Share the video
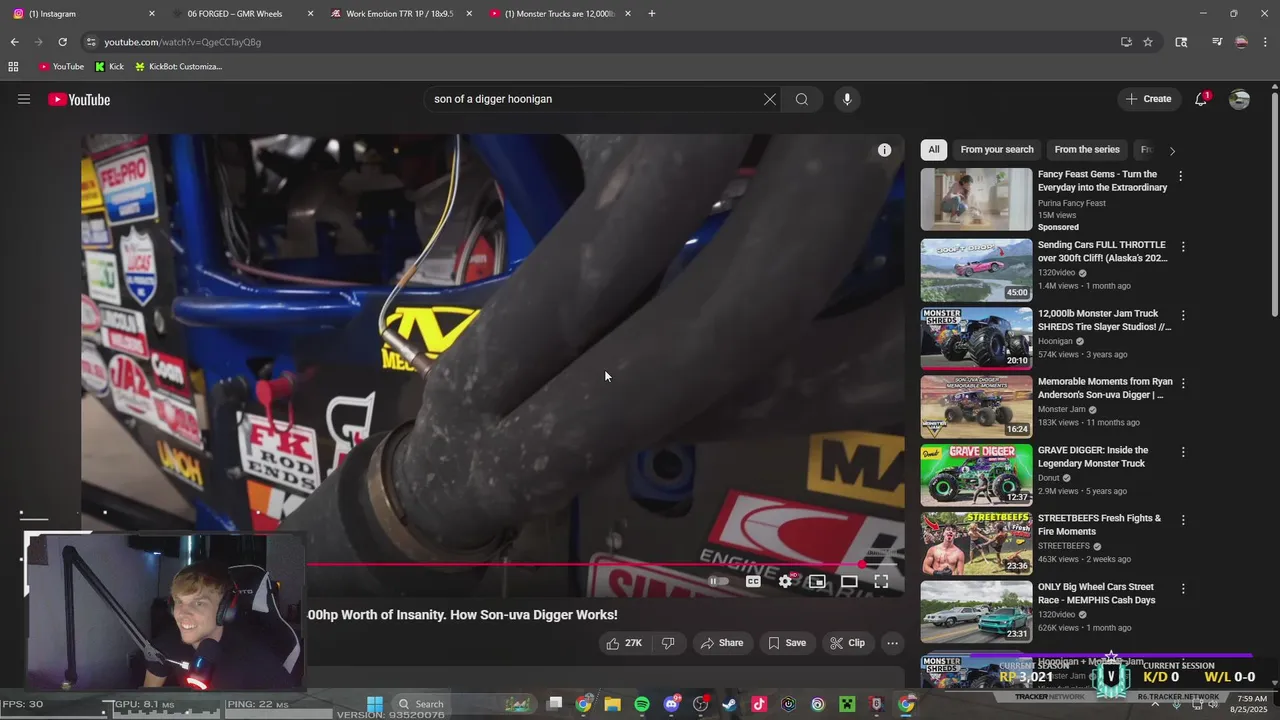The width and height of the screenshot is (1280, 720). tap(721, 643)
